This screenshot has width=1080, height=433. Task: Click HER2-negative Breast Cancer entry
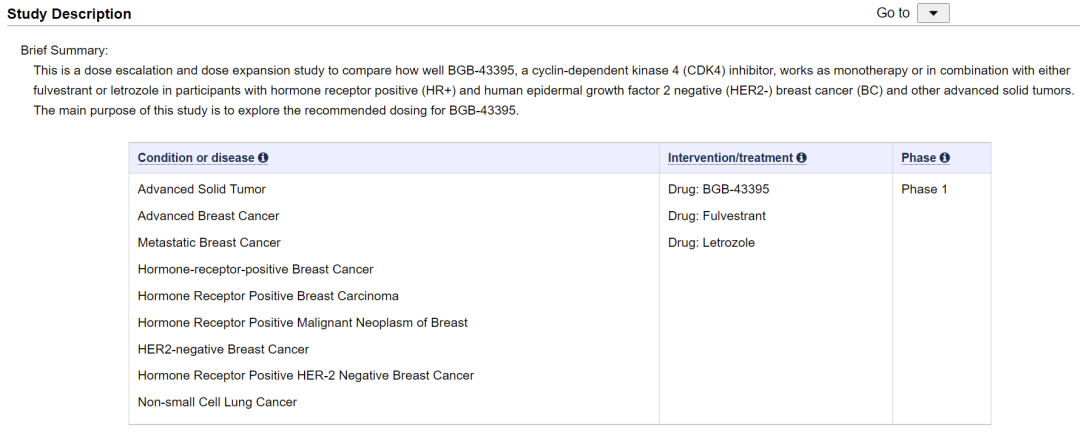[x=223, y=350]
